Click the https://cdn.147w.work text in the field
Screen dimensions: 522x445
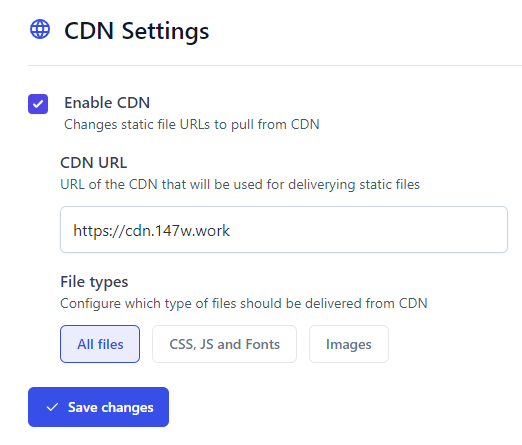pos(151,231)
